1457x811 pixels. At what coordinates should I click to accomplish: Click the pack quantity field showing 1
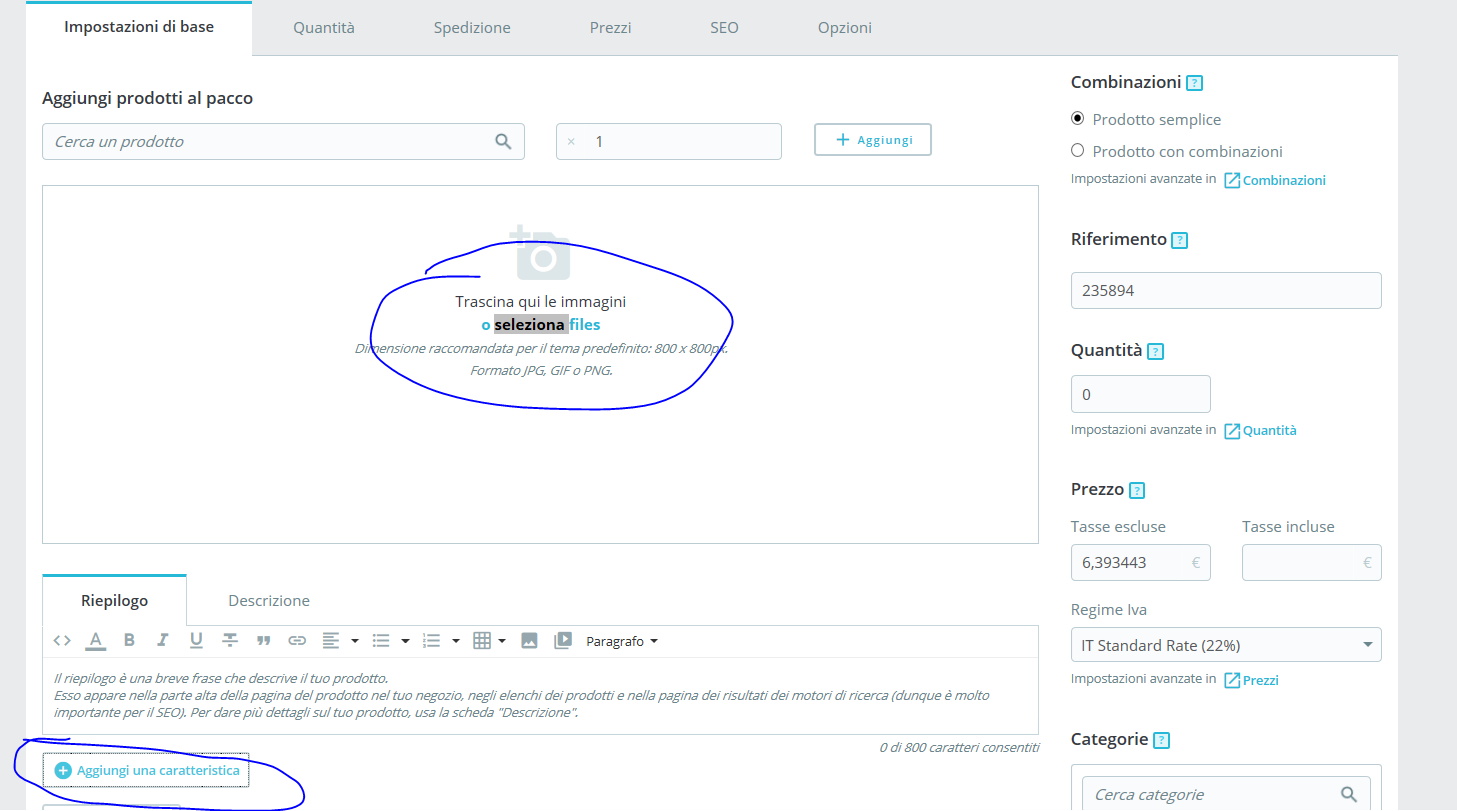click(x=668, y=141)
